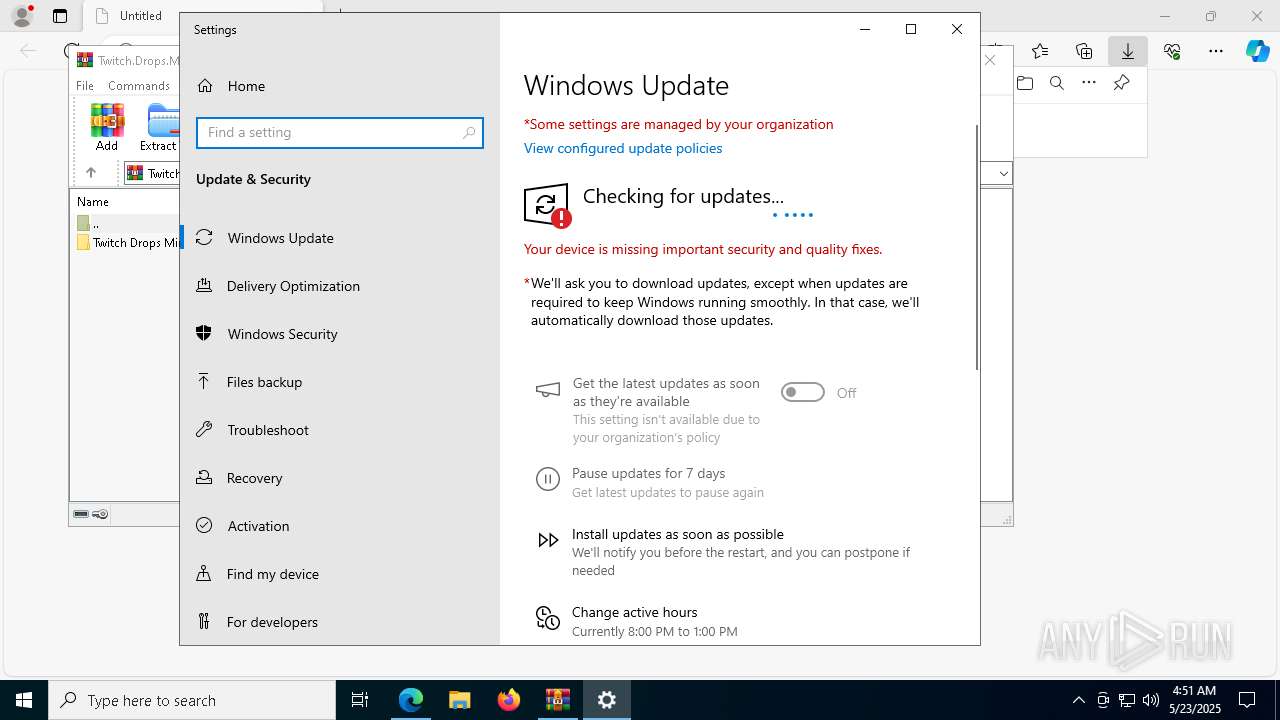Open the notification center icon
The width and height of the screenshot is (1280, 720).
[1247, 700]
